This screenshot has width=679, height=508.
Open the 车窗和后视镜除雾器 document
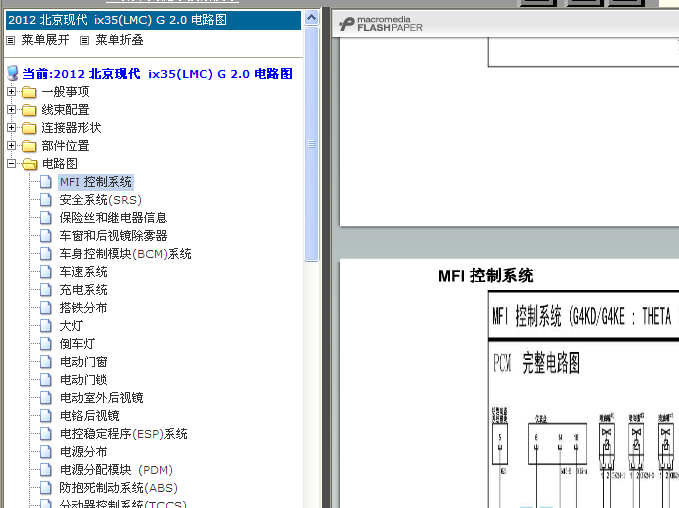tap(113, 236)
